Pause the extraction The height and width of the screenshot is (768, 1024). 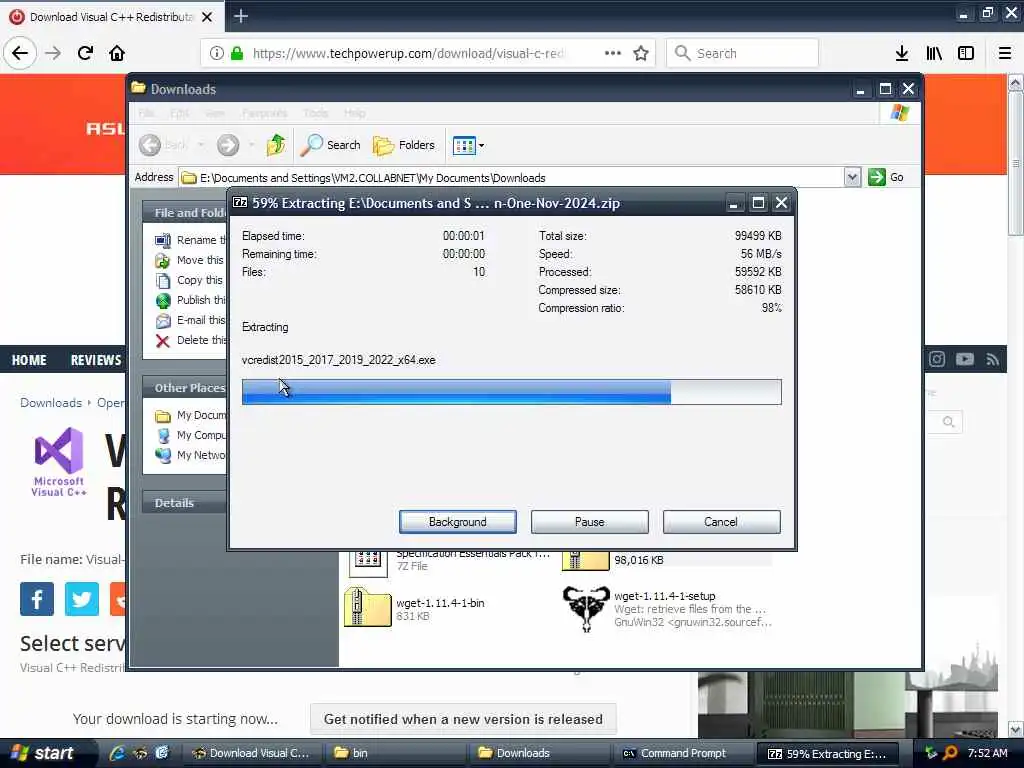pos(589,522)
